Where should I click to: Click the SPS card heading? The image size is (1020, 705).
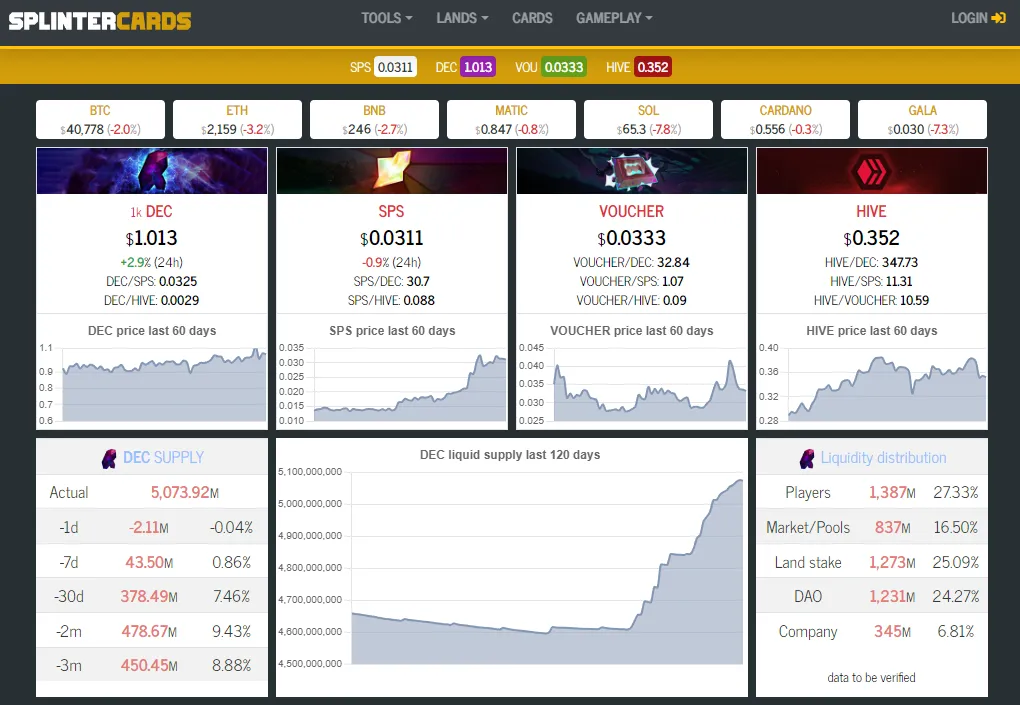pyautogui.click(x=392, y=211)
